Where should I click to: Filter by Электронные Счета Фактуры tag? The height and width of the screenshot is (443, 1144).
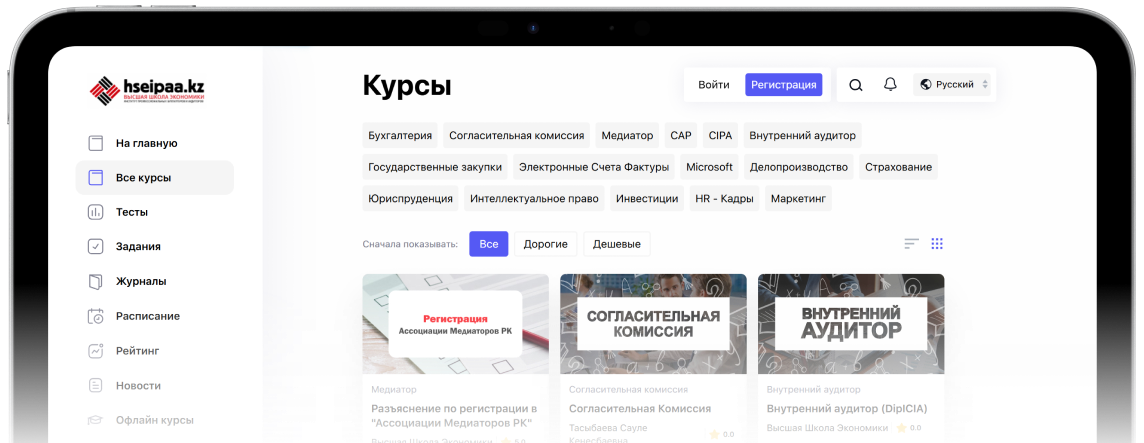pyautogui.click(x=594, y=167)
